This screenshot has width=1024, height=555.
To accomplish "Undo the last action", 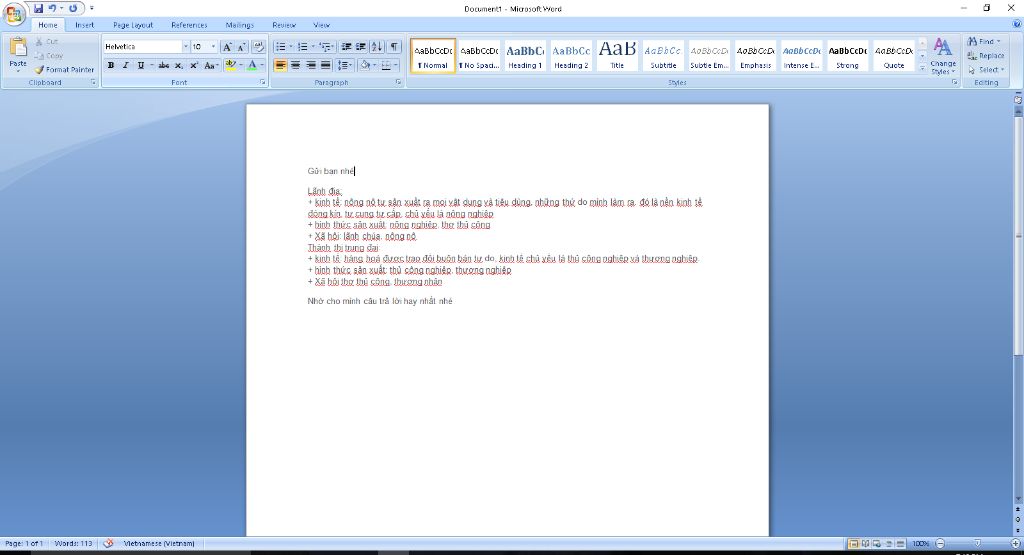I will tap(52, 8).
